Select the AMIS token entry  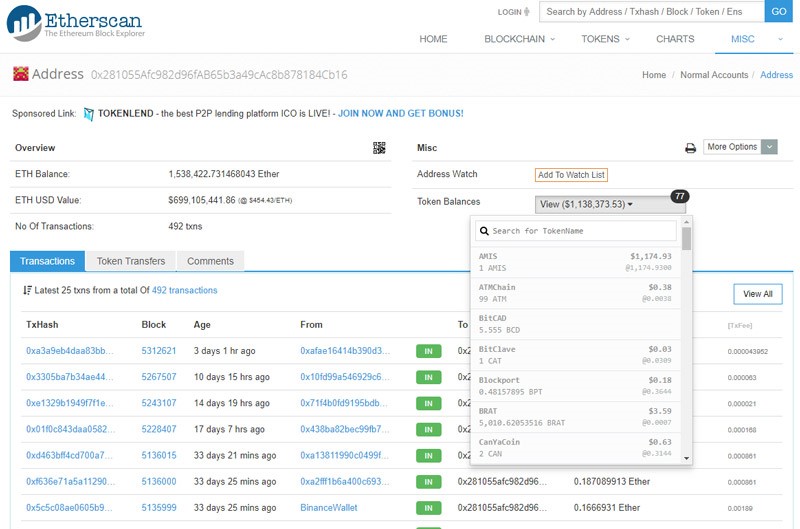(576, 262)
